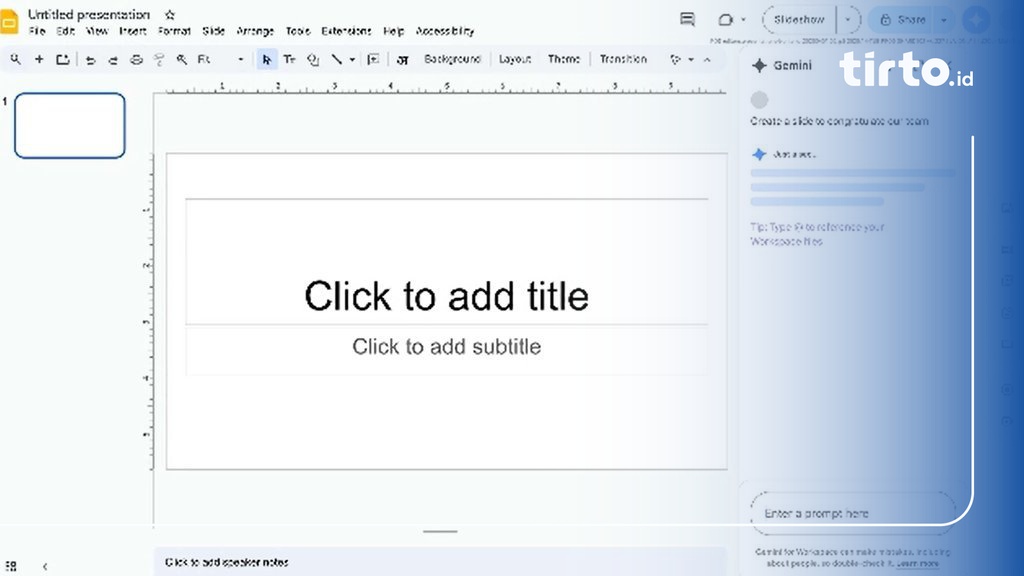
Task: Toggle the grid view at bottom left
Action: [x=11, y=566]
